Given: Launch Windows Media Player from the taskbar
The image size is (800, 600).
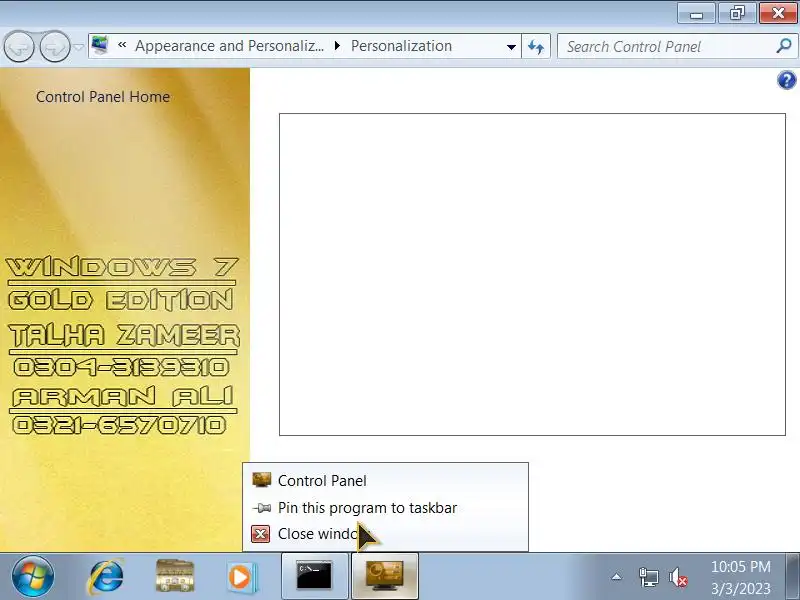Looking at the screenshot, I should tap(242, 577).
